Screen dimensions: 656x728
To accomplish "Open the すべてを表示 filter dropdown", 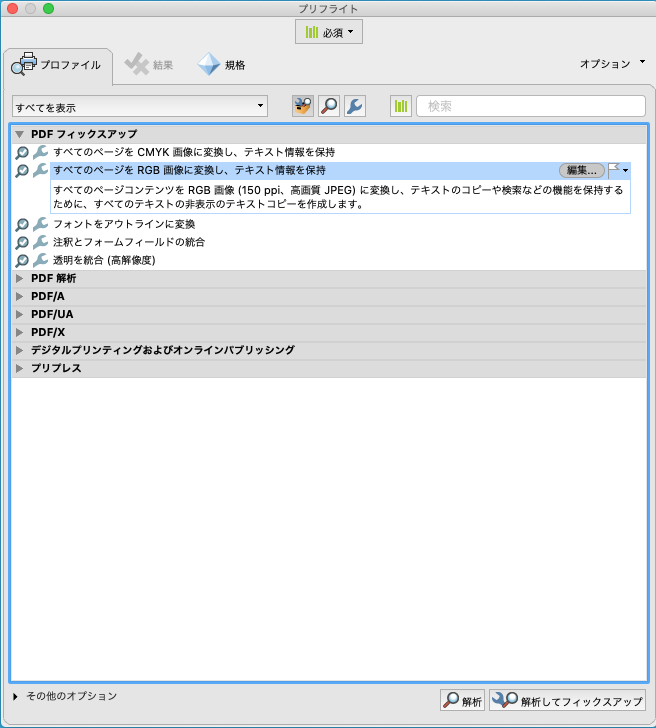I will (x=140, y=106).
